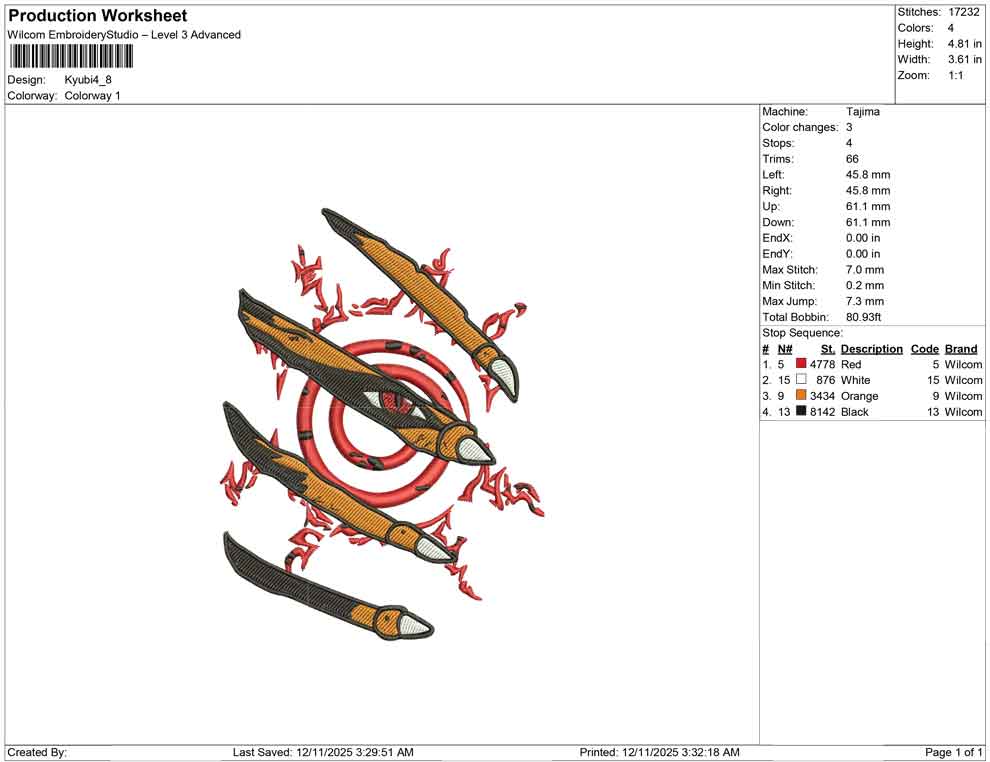Click the 'Up:' label
This screenshot has height=762, width=990.
click(x=771, y=206)
